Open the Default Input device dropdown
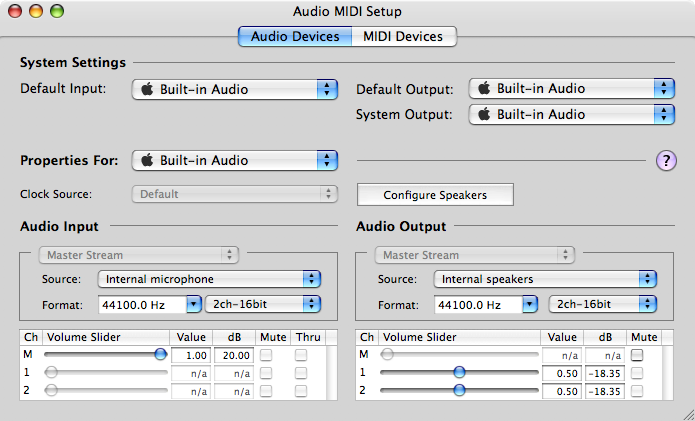 coord(235,89)
